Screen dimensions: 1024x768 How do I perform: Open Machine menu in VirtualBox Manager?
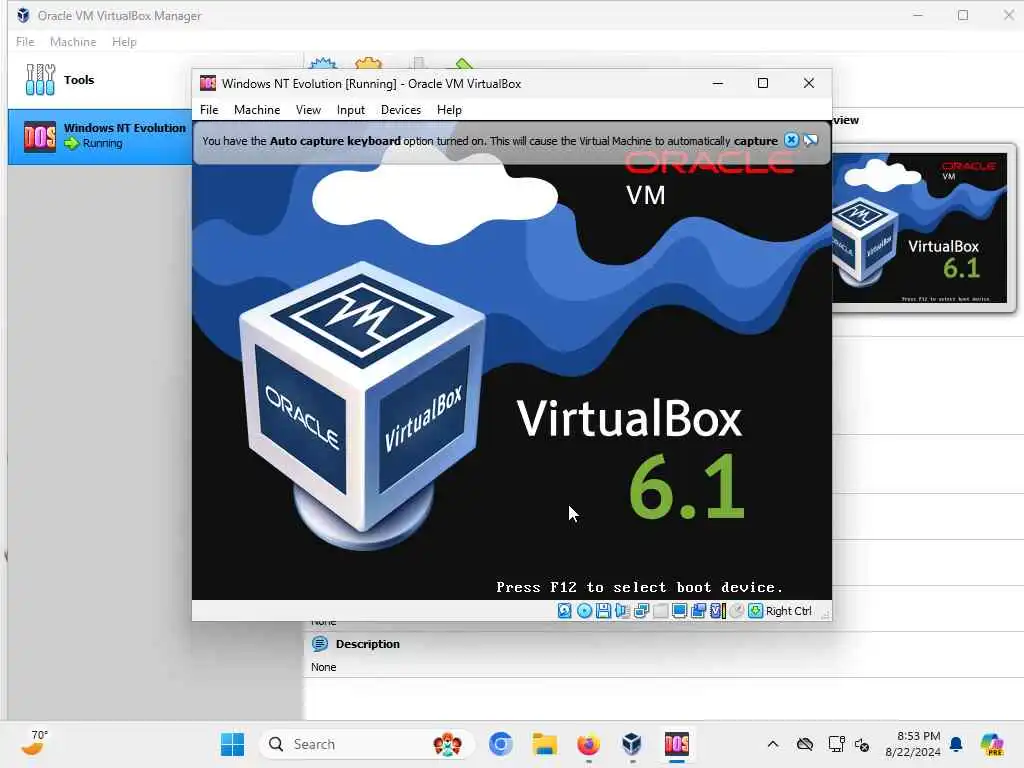pyautogui.click(x=73, y=42)
